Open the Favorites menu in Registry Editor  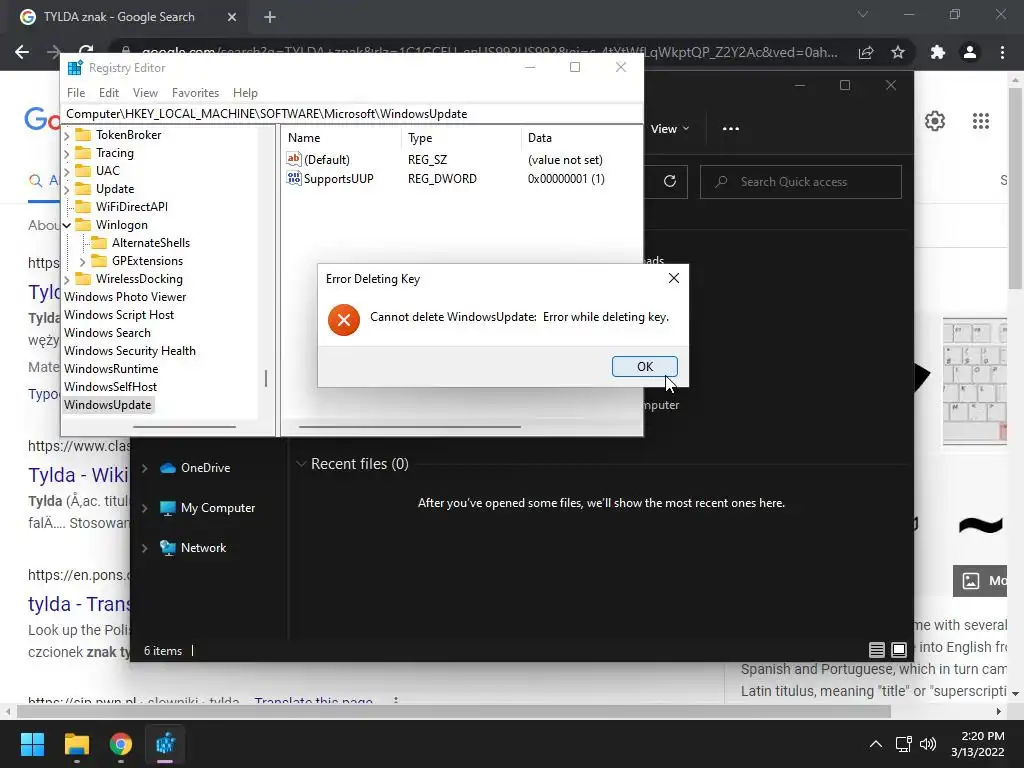[195, 93]
